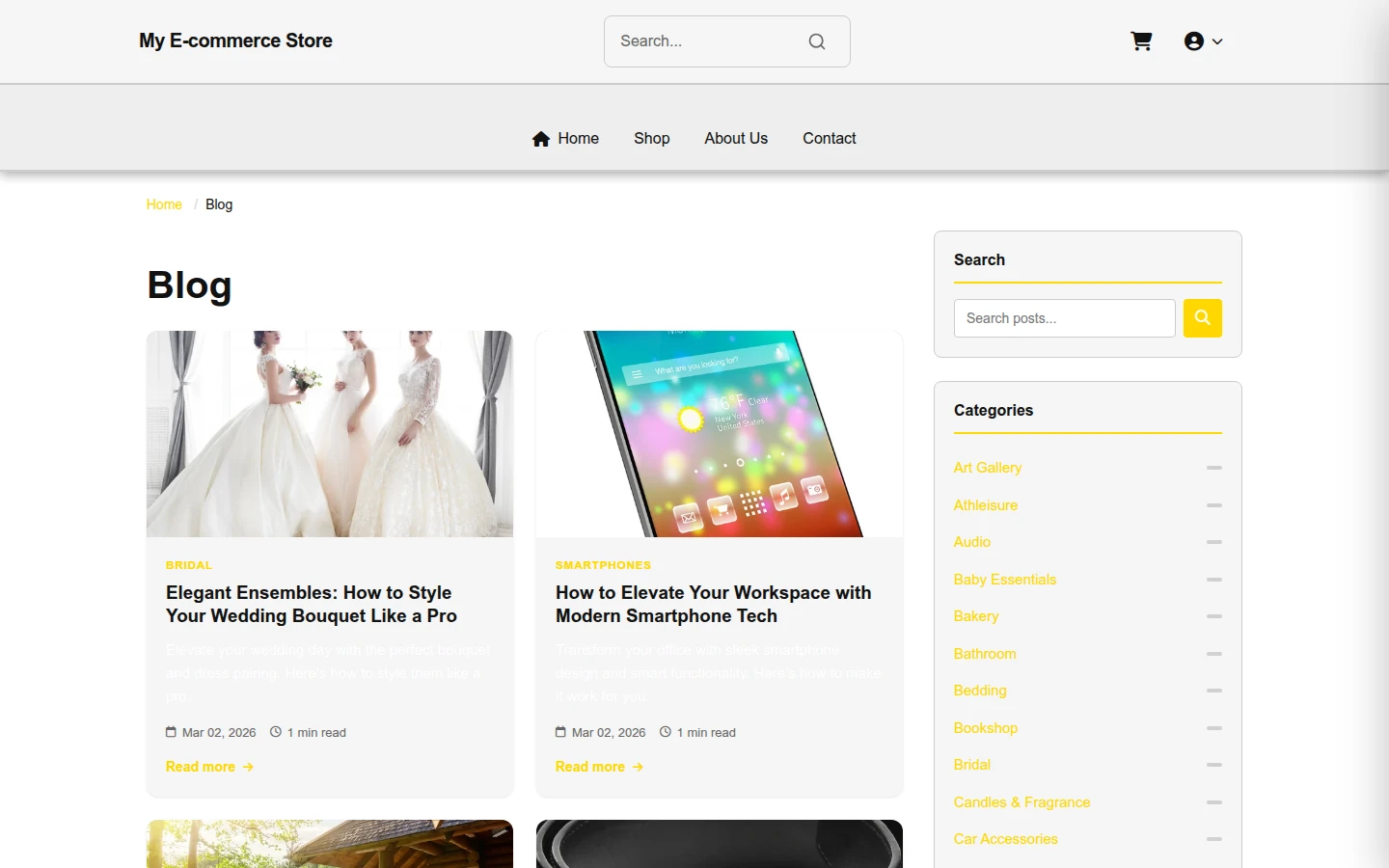The image size is (1389, 868).
Task: Select the Candles & Fragrance category
Action: coord(1021,802)
